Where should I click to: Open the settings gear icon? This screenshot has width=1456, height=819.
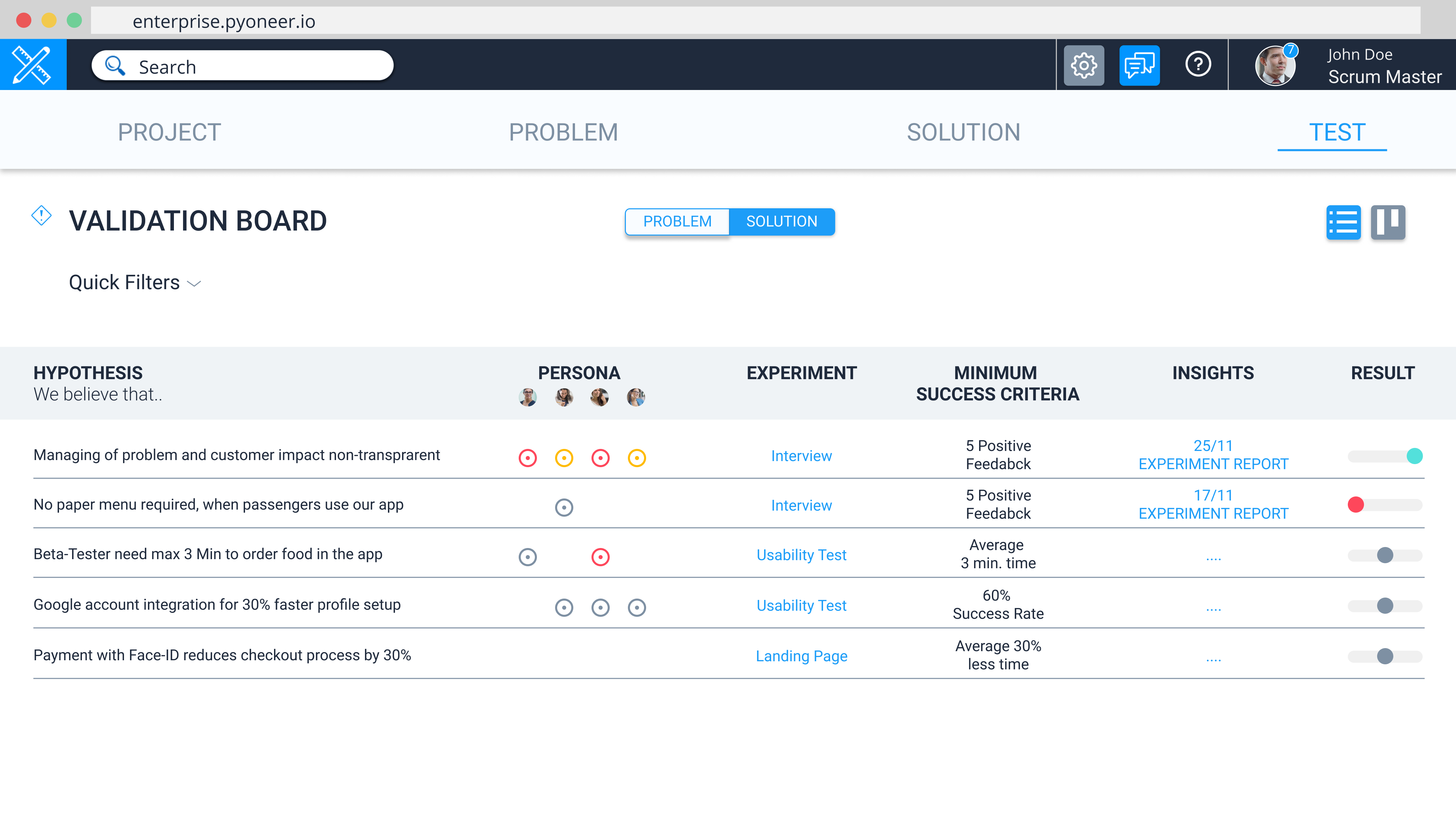1084,66
